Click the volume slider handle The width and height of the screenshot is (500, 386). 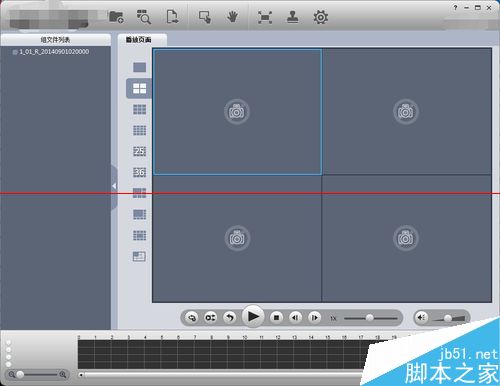(x=448, y=318)
